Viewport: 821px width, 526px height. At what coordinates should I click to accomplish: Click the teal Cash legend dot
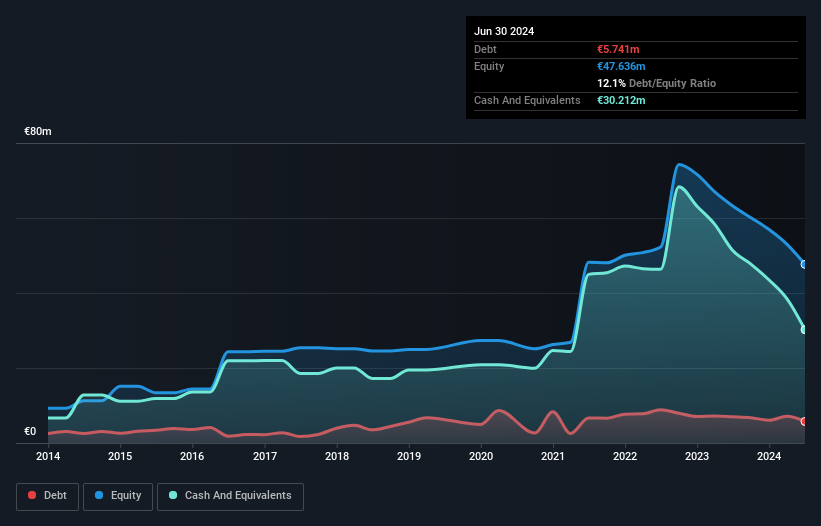click(173, 495)
